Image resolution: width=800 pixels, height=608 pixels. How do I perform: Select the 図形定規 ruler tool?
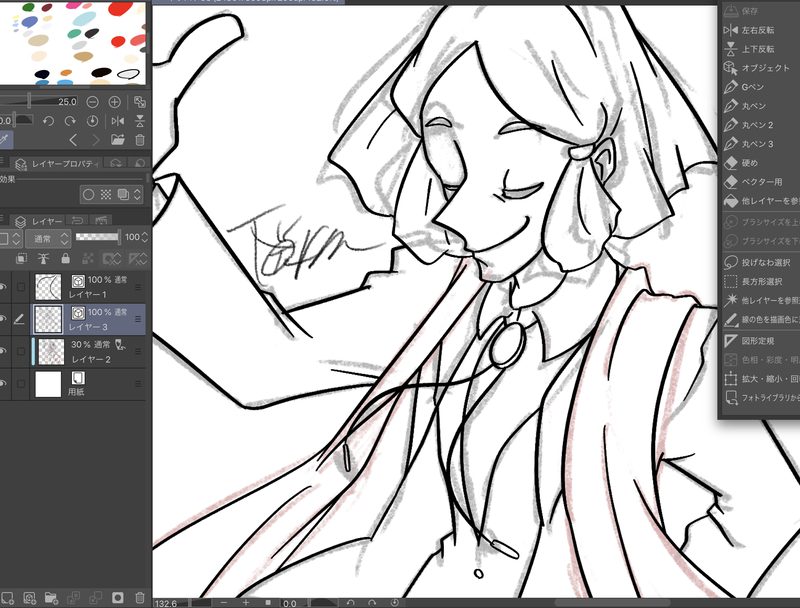760,341
